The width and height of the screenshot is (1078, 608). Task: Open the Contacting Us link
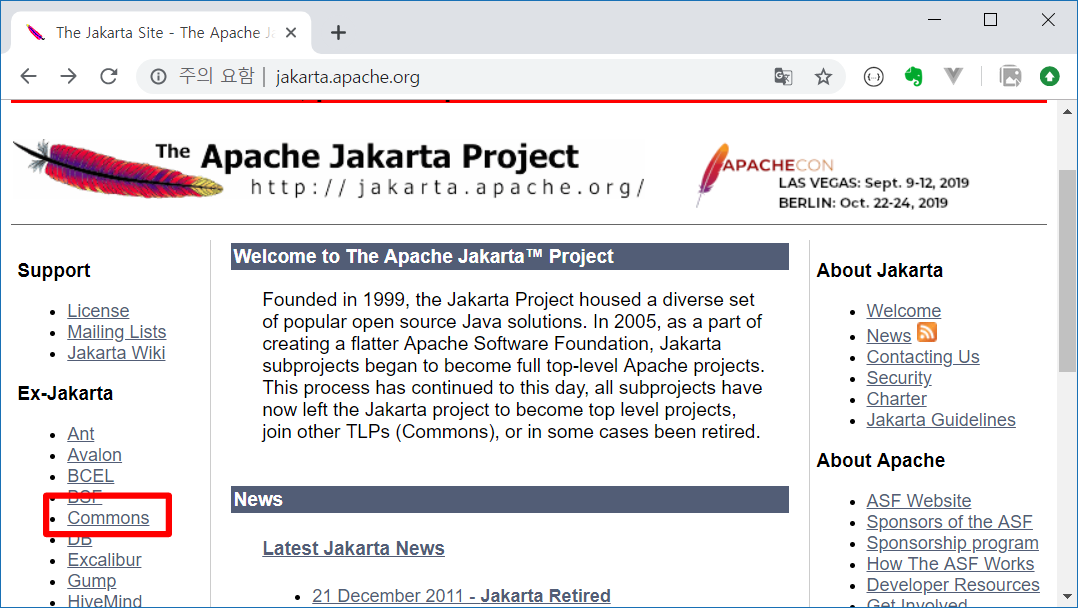click(x=923, y=357)
